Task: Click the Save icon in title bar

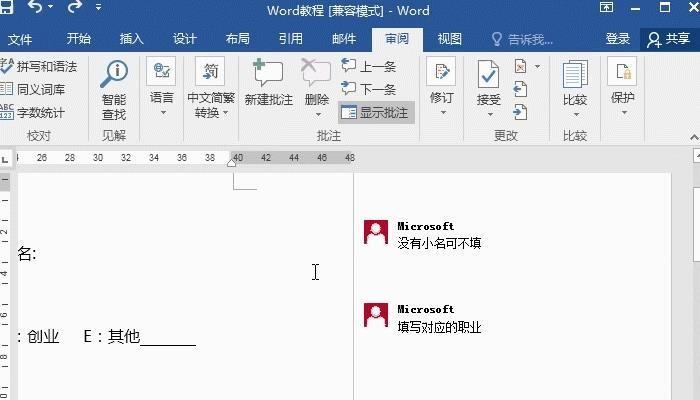Action: click(6, 7)
